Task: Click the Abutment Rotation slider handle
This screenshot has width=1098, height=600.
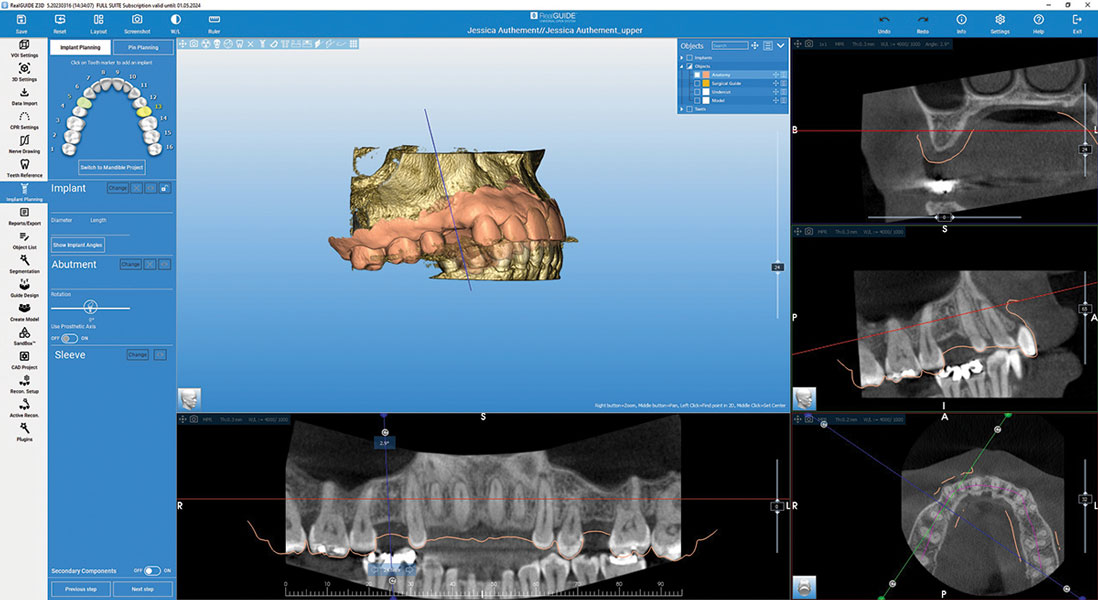Action: [x=91, y=307]
